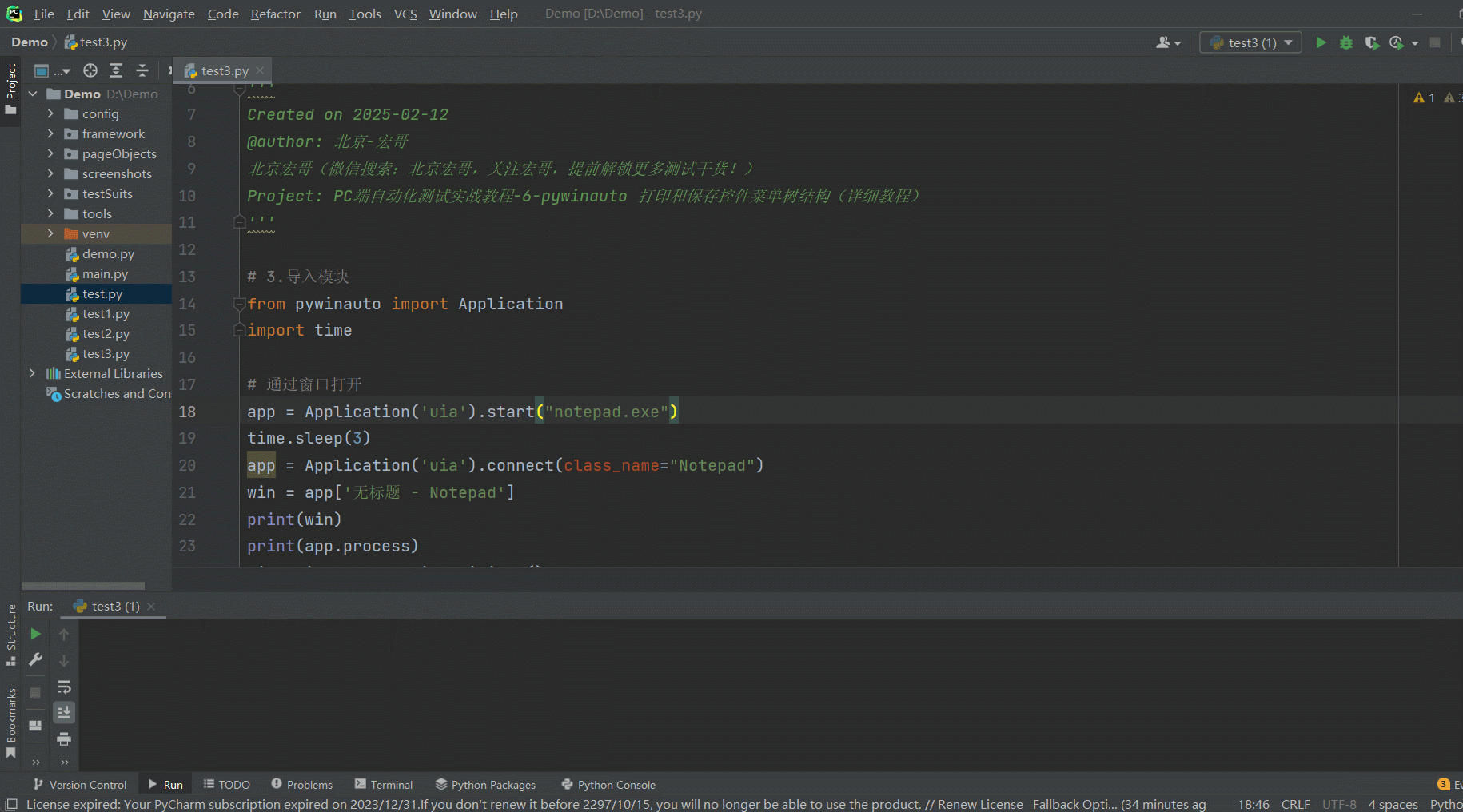Expand the framework folder
Screen dimensions: 1463x812
(50, 133)
